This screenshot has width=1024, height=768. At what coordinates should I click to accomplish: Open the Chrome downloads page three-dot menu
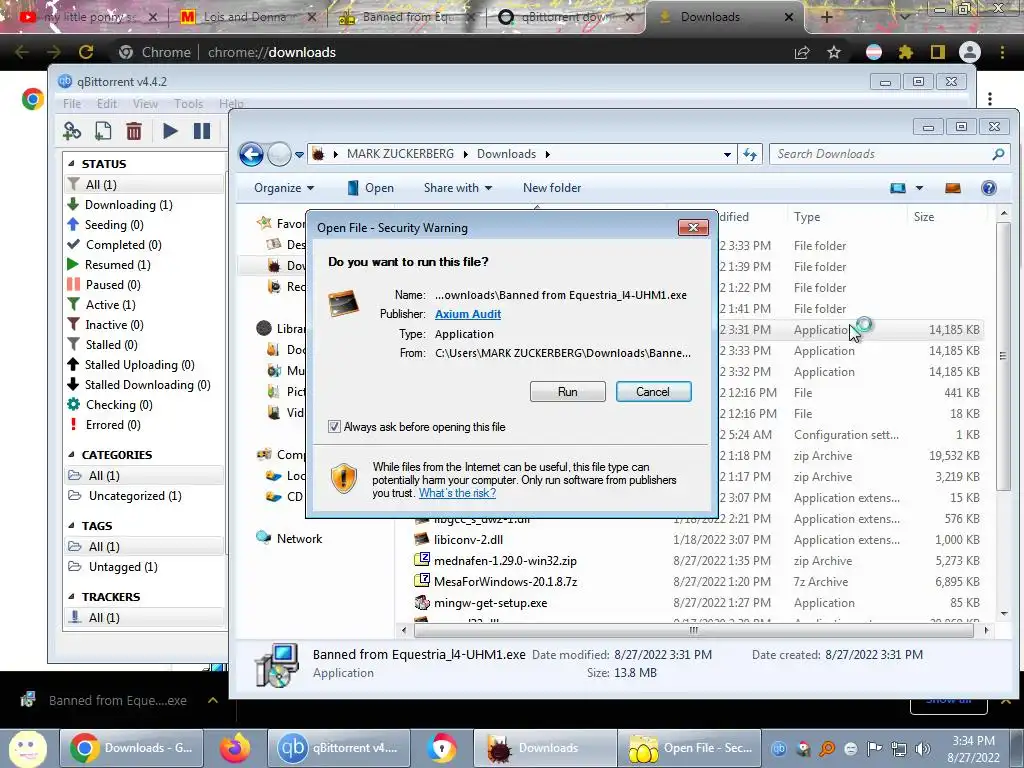point(990,99)
